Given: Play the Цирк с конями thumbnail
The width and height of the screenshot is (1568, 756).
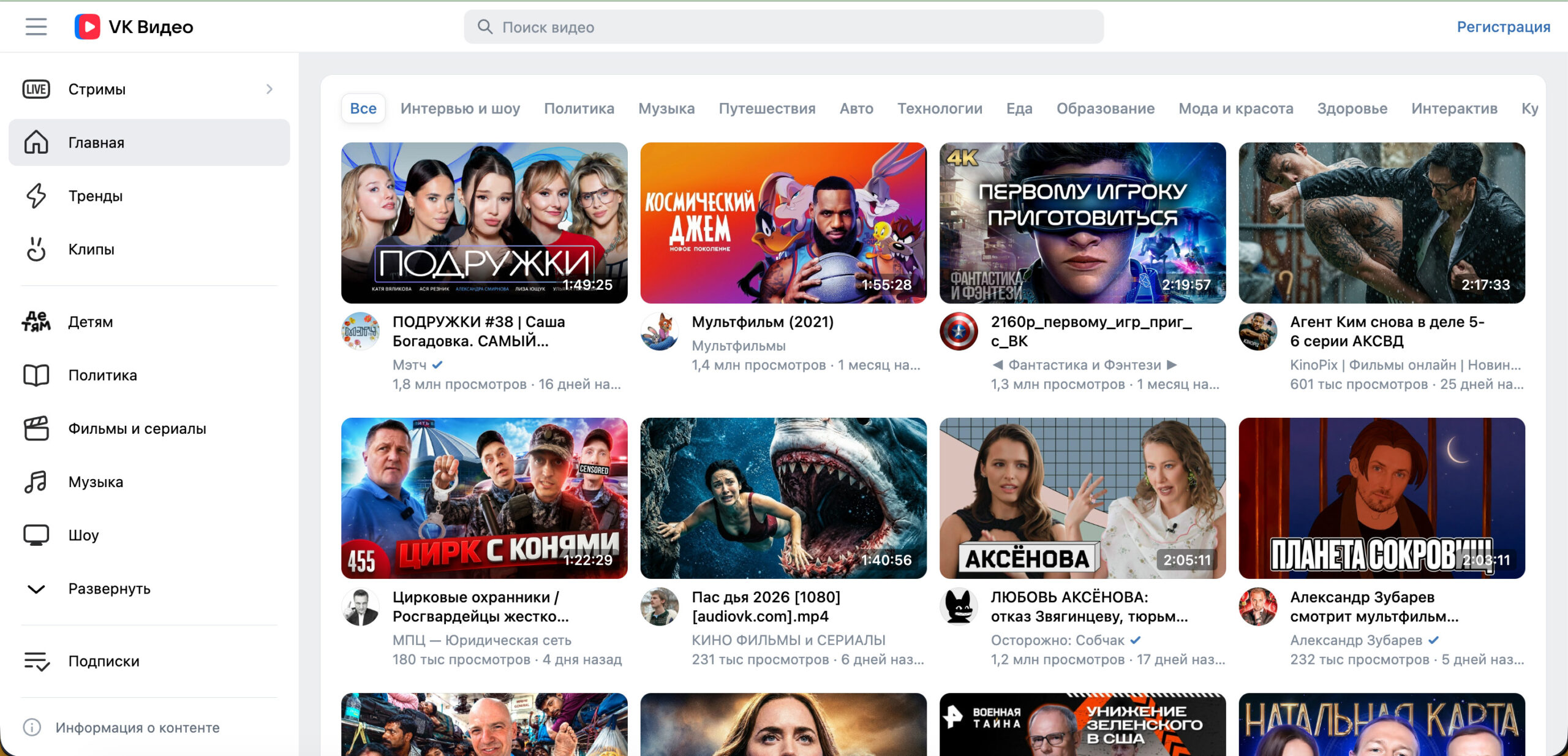Looking at the screenshot, I should click(x=484, y=498).
